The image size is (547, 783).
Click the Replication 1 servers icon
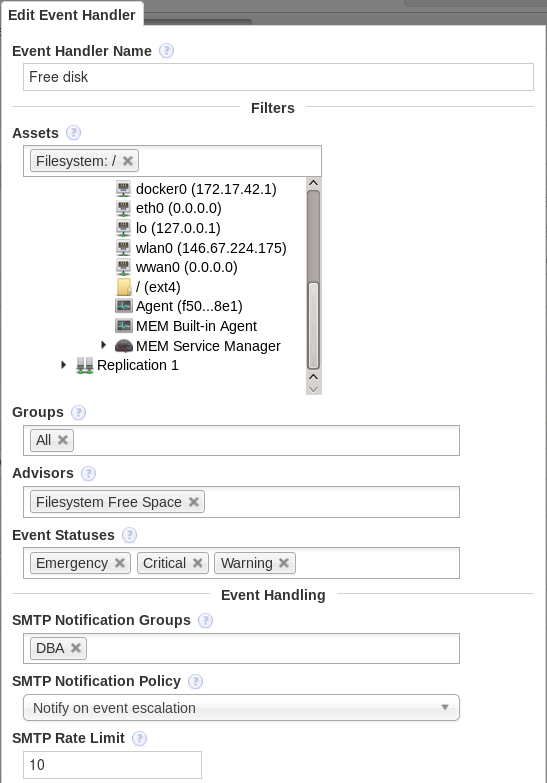pos(85,366)
